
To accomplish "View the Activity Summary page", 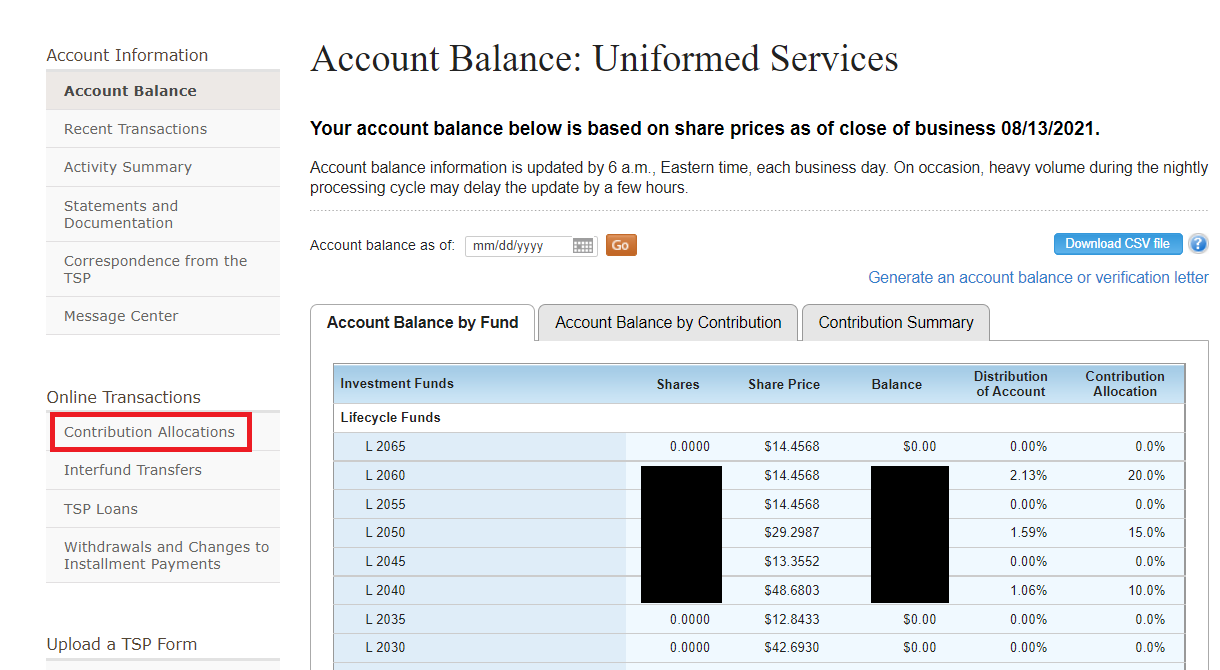I will tap(125, 167).
